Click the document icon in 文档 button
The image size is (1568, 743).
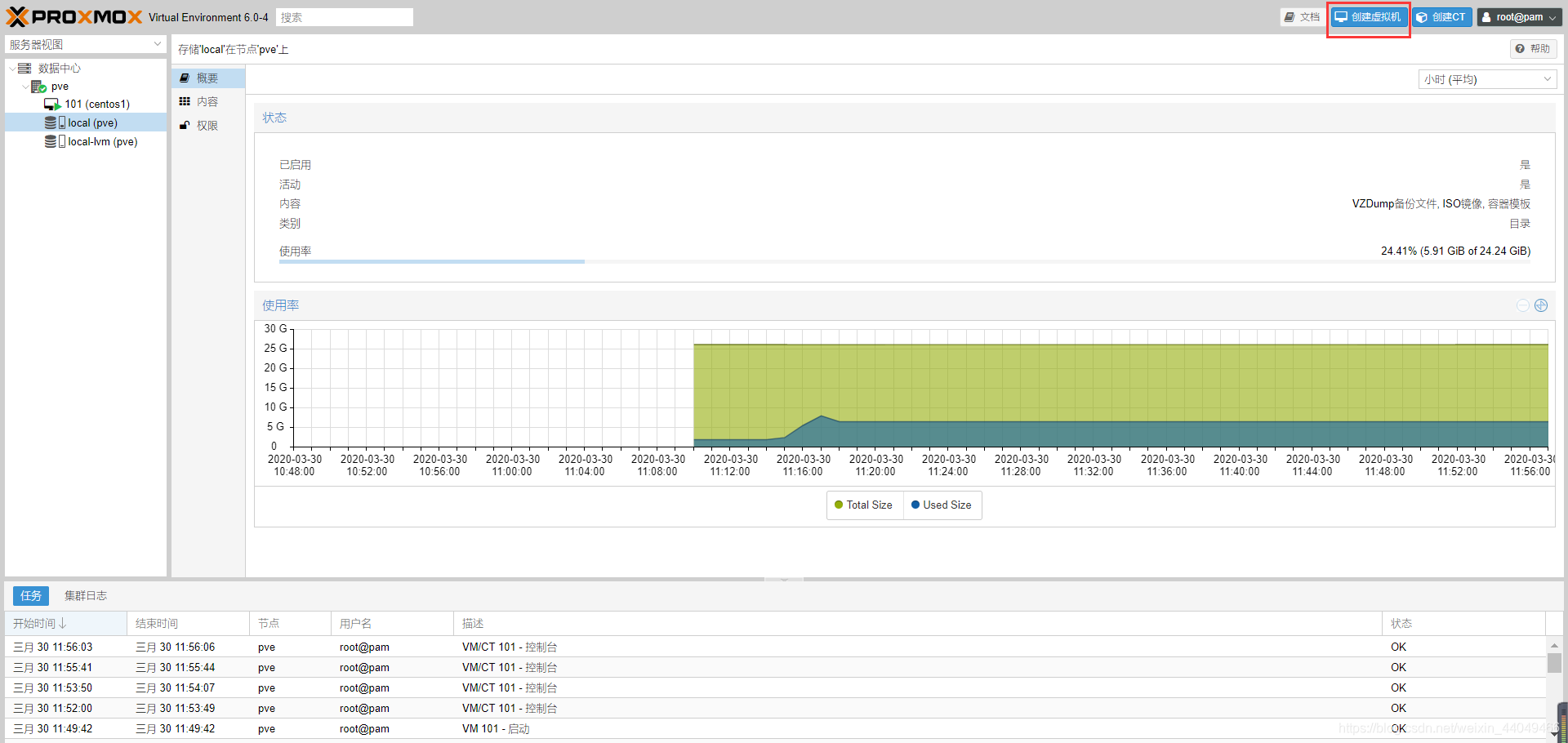pos(1290,17)
